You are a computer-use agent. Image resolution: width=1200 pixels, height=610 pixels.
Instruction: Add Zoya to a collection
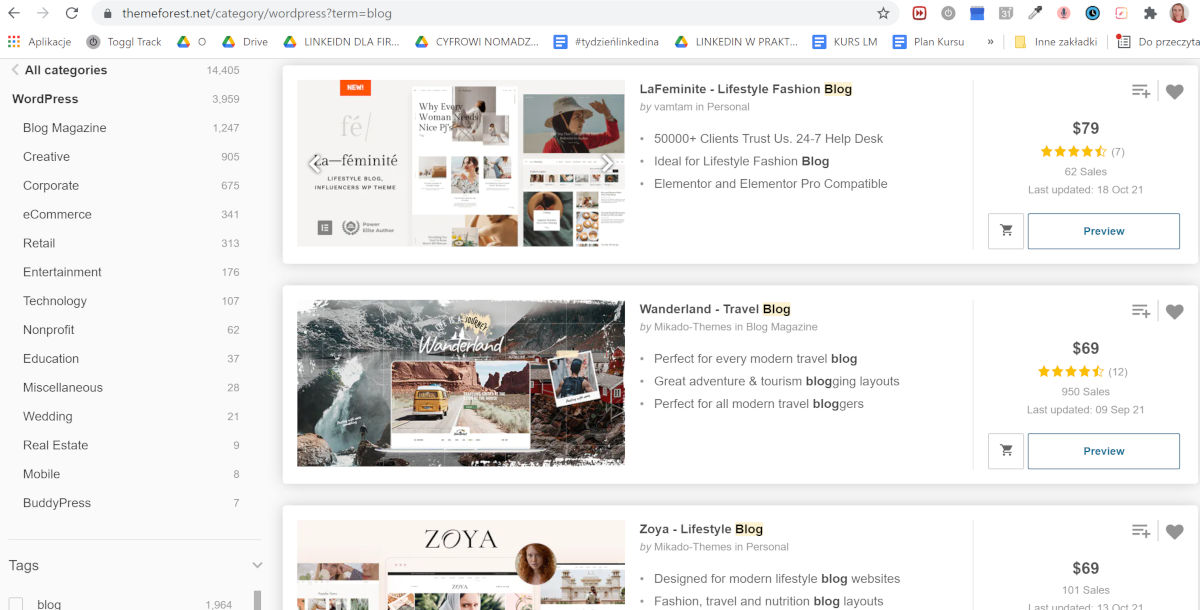[x=1141, y=531]
